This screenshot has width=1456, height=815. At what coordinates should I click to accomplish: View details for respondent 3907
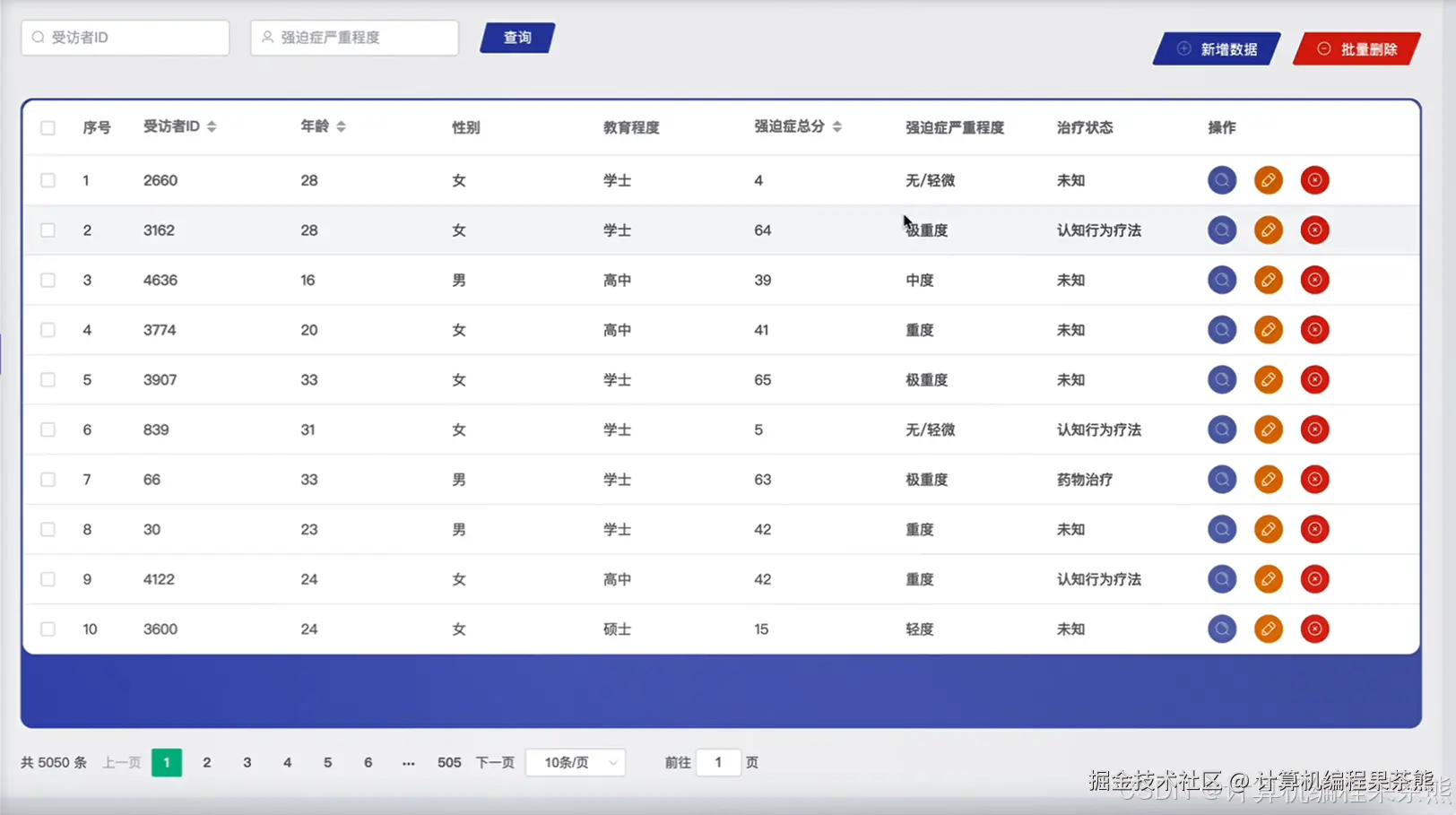tap(1222, 379)
